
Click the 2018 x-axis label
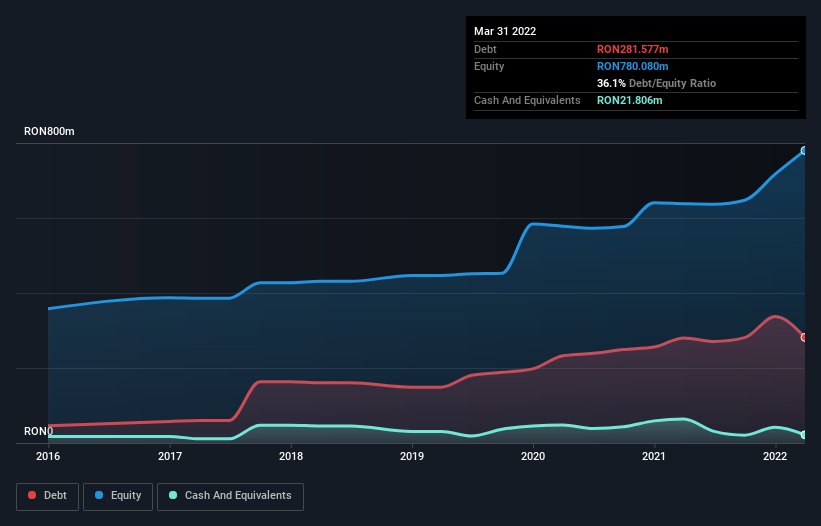[291, 456]
